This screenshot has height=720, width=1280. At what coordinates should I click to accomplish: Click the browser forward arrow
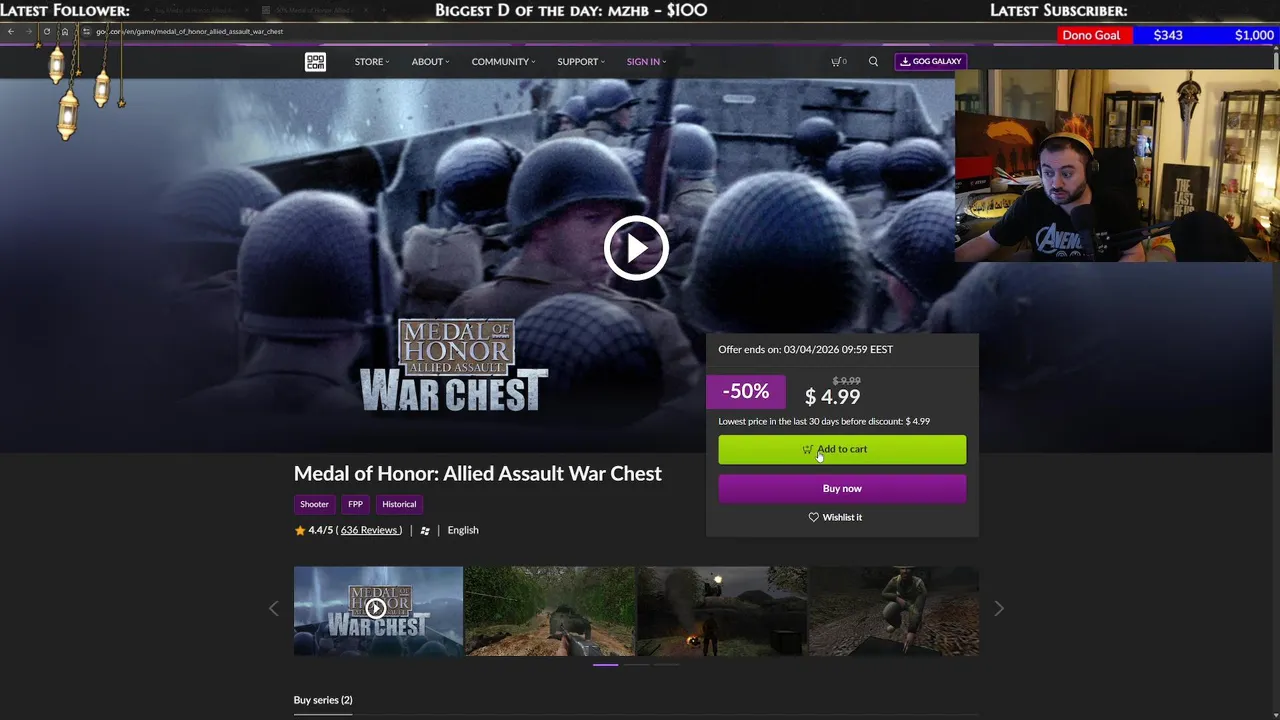click(28, 31)
